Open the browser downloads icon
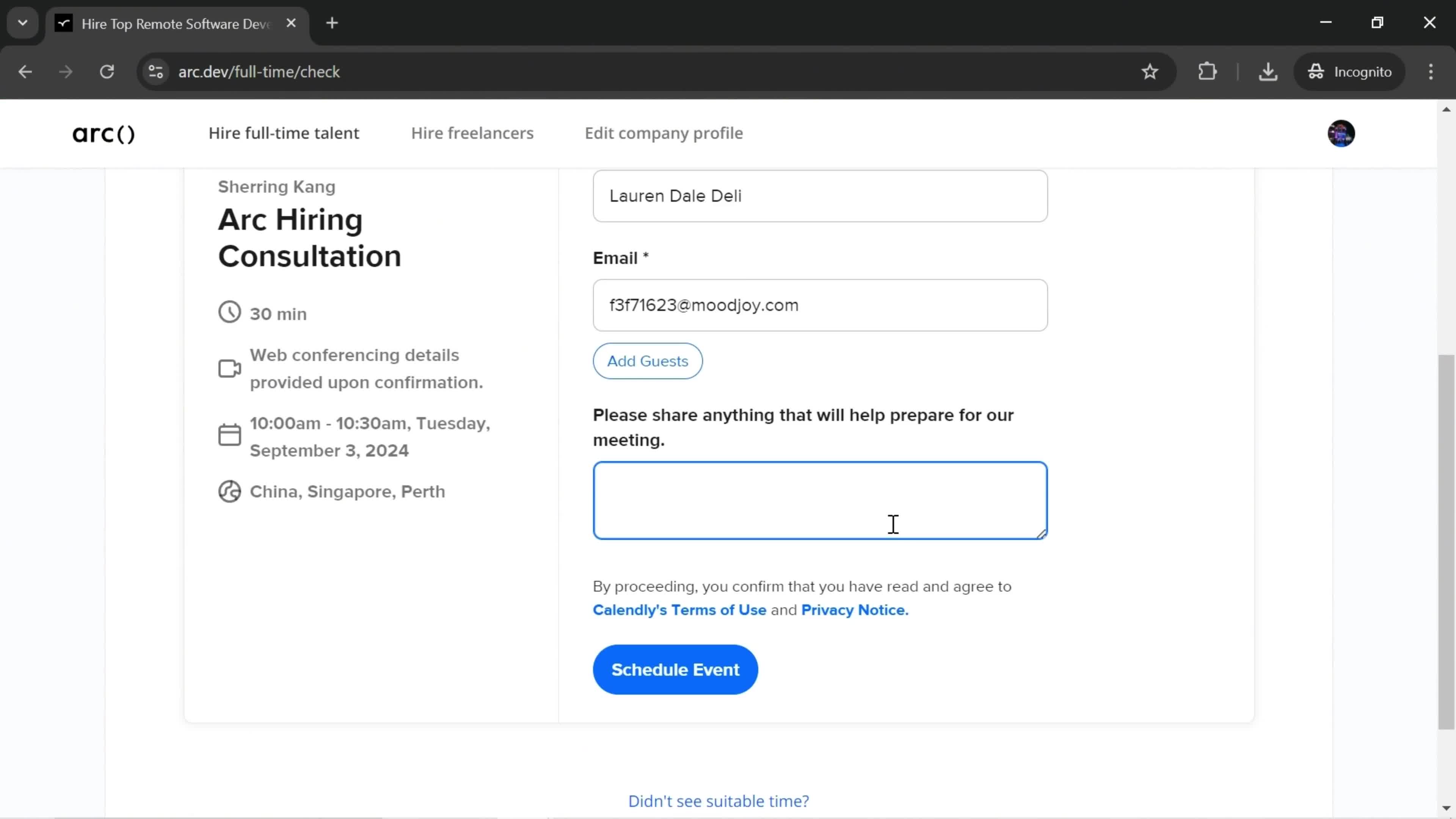Viewport: 1456px width, 819px height. point(1268,72)
